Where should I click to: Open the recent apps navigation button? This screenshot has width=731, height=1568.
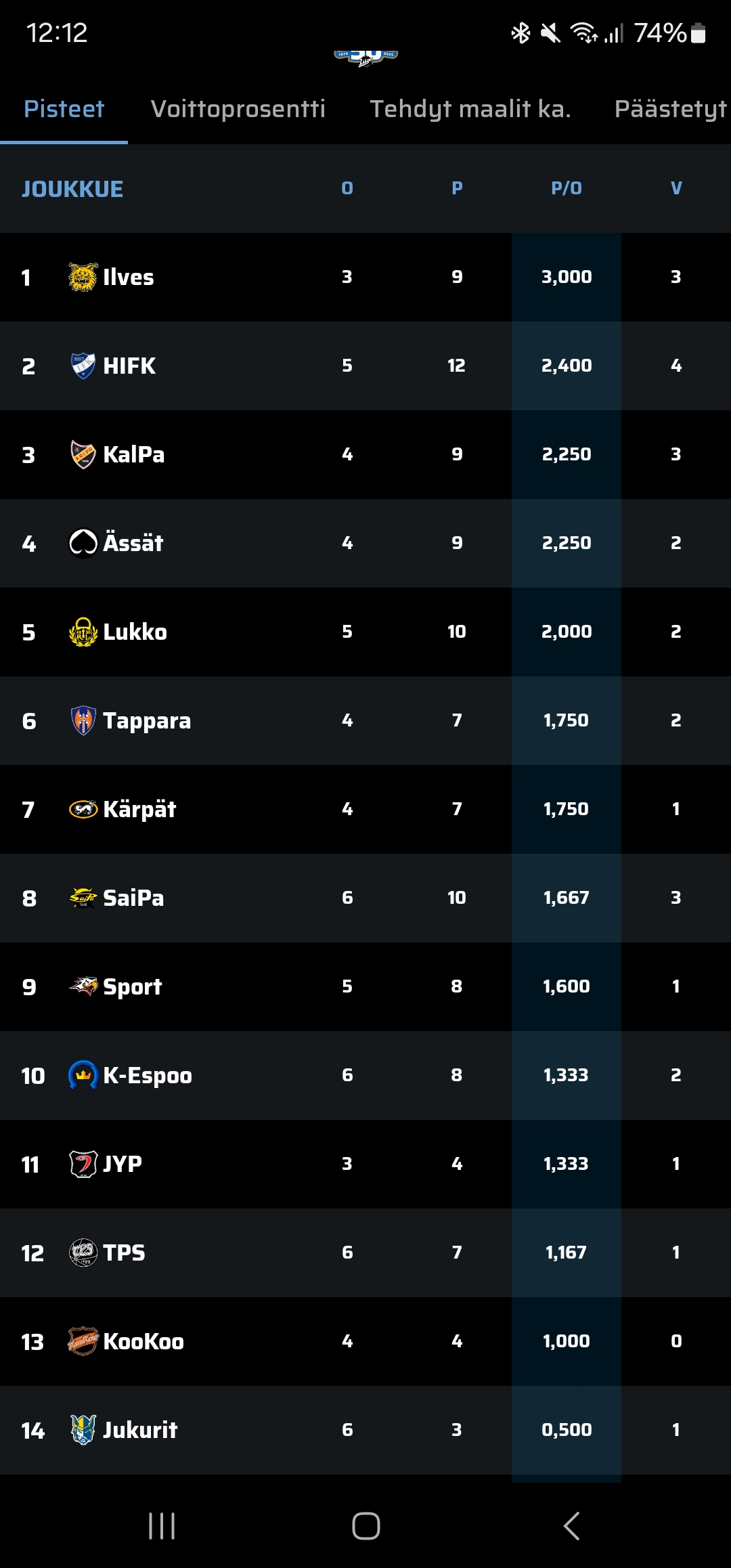[x=162, y=1526]
